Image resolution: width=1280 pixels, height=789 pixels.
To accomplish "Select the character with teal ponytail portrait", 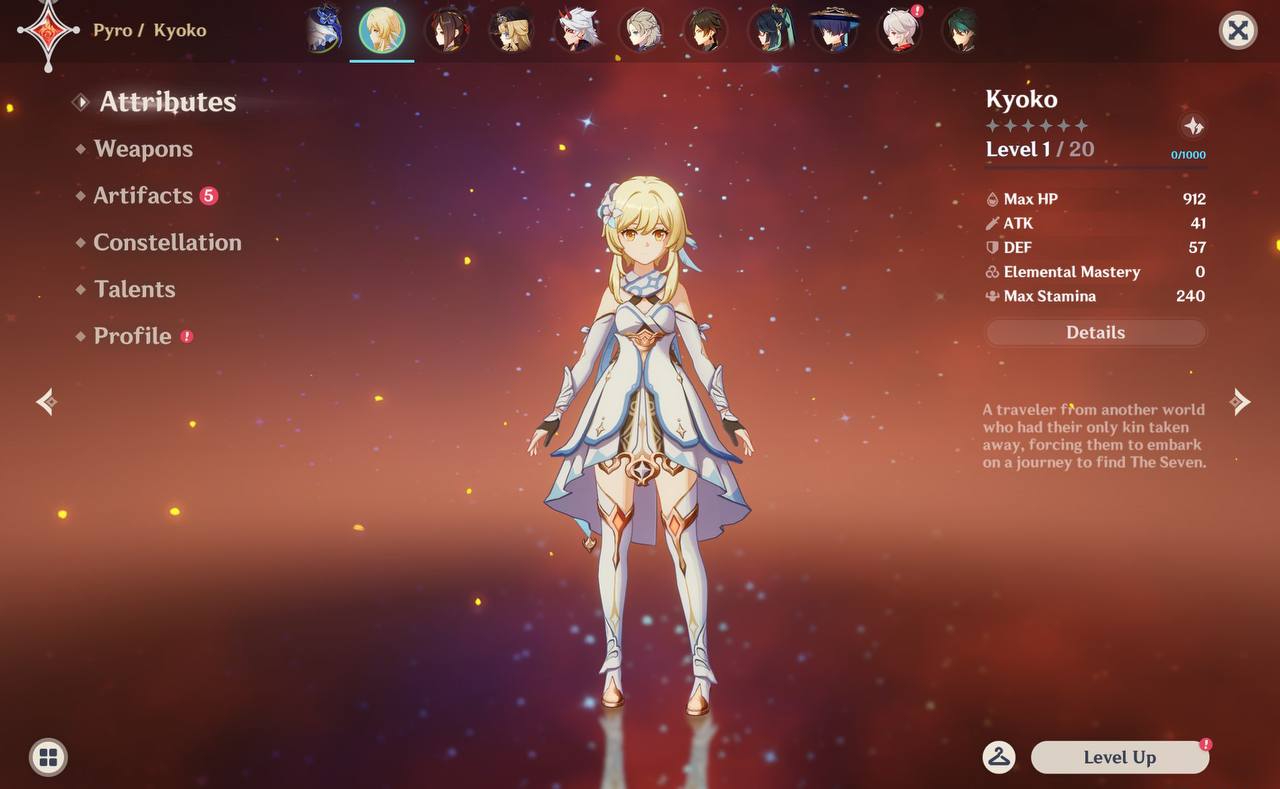I will (x=770, y=30).
